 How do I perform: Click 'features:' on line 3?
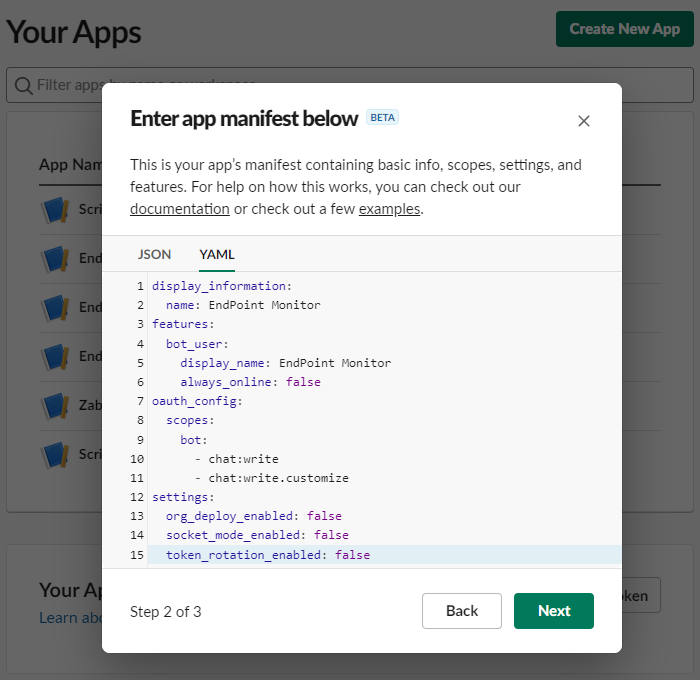click(183, 324)
